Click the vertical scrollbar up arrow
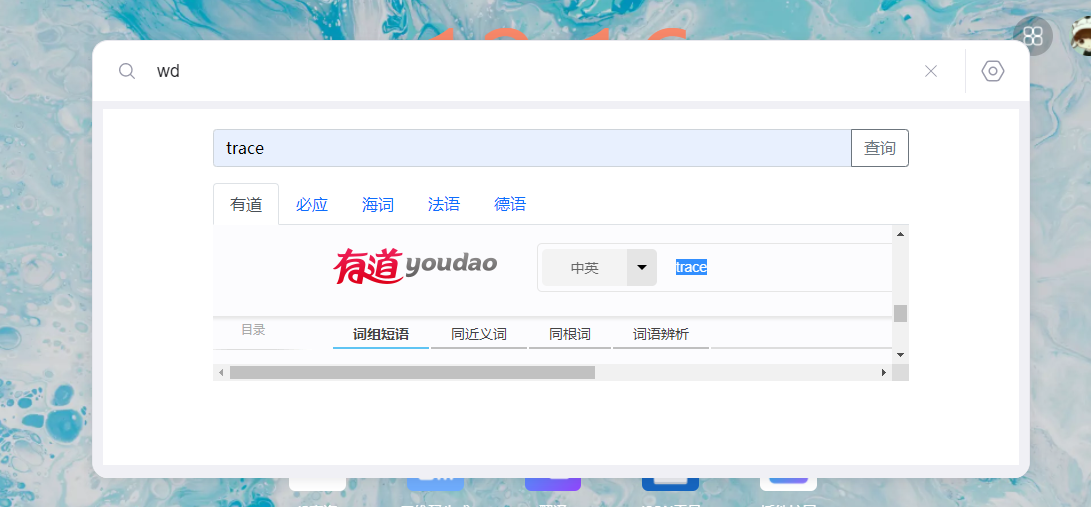This screenshot has width=1091, height=507. coord(900,234)
